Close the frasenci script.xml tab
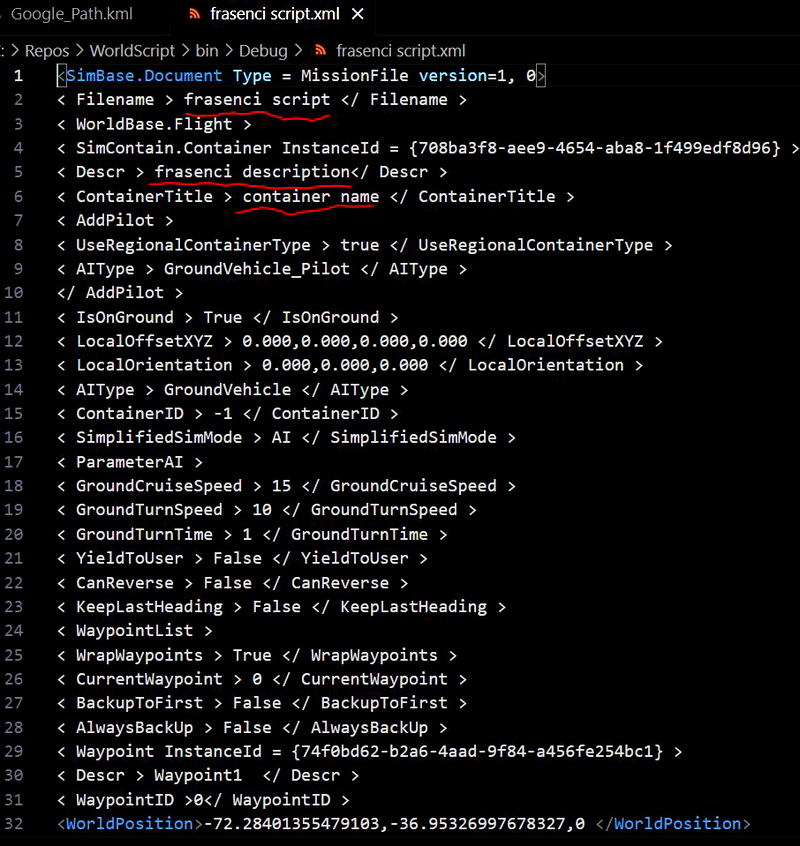800x846 pixels. click(x=358, y=15)
